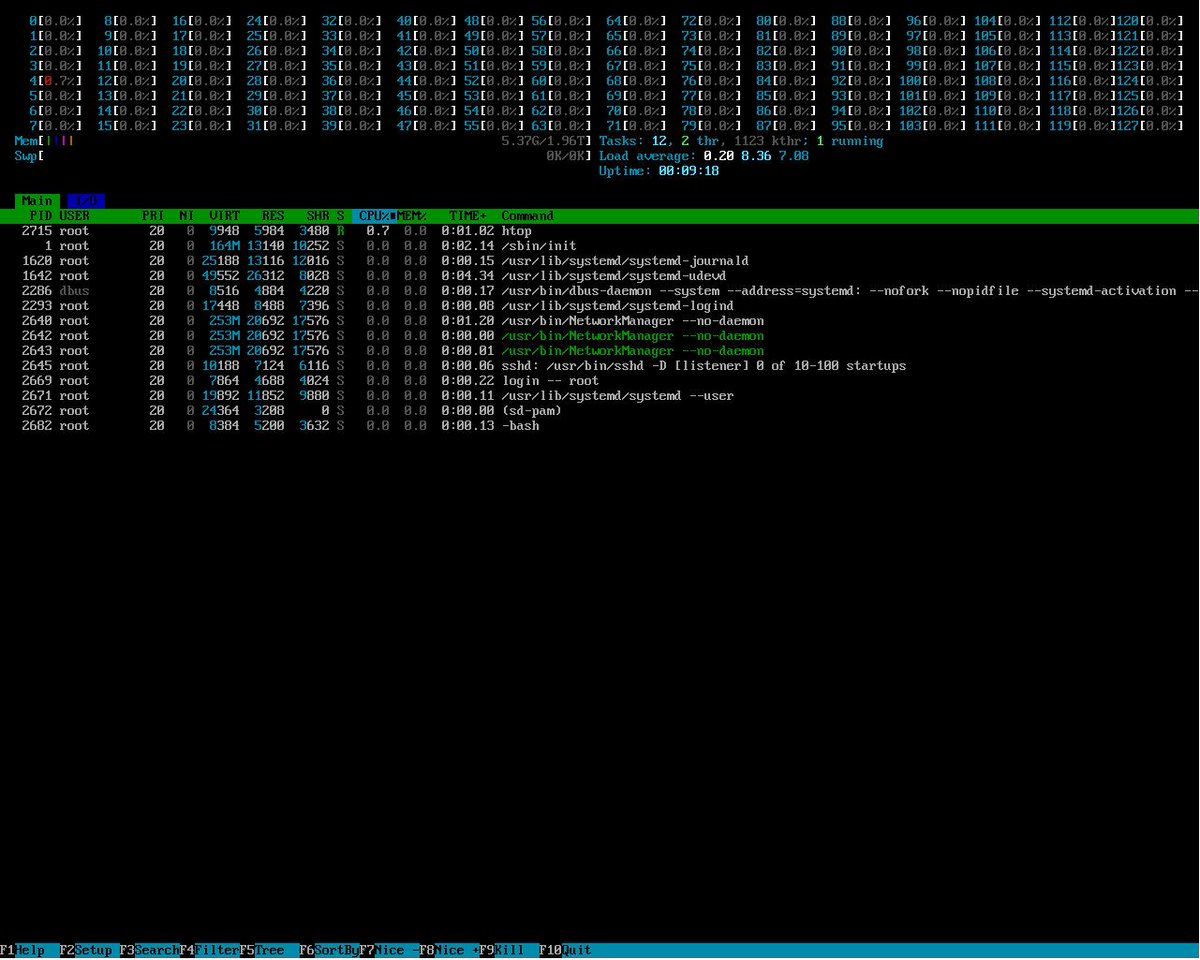Select the dbus-daemon process row
This screenshot has width=1200, height=960.
pos(600,291)
